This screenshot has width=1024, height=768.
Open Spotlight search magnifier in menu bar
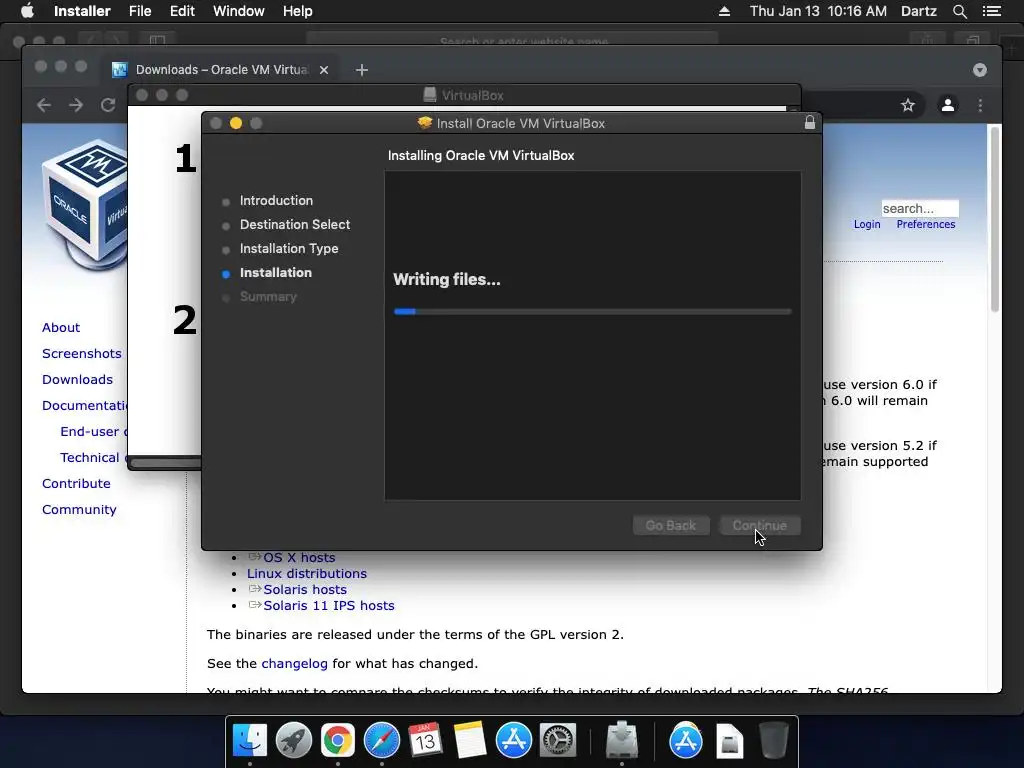[x=959, y=11]
